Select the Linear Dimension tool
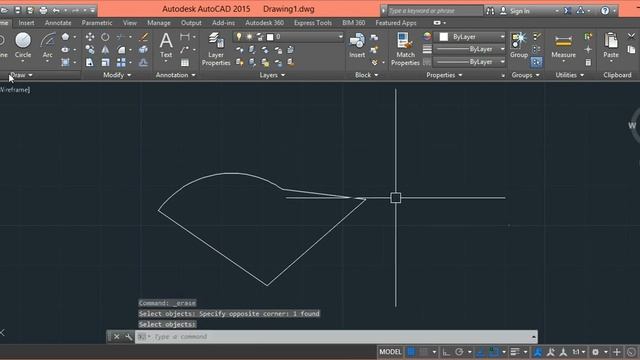Screen dimensions: 640x360 click(185, 37)
